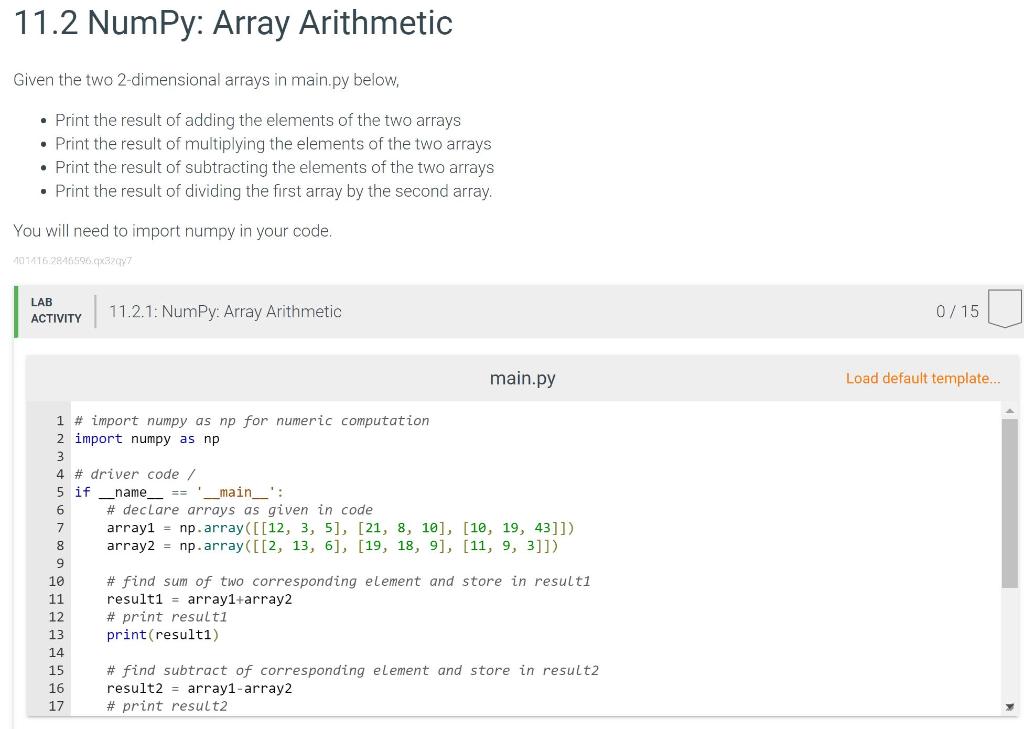Click the result2 subtraction line 16
Viewport: 1024px width, 729px height.
click(200, 688)
